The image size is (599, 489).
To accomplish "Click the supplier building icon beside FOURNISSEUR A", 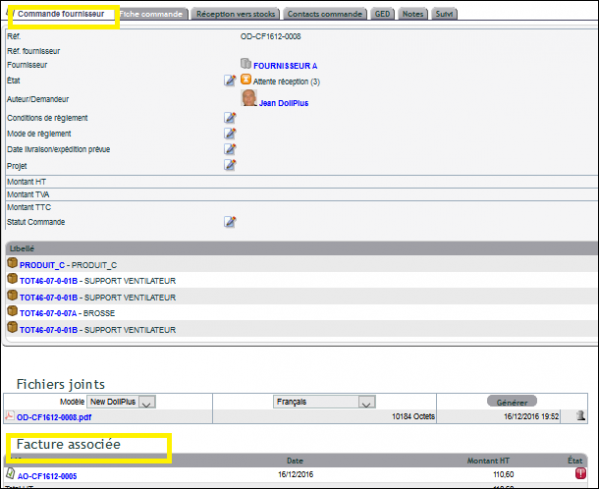I will (x=246, y=64).
